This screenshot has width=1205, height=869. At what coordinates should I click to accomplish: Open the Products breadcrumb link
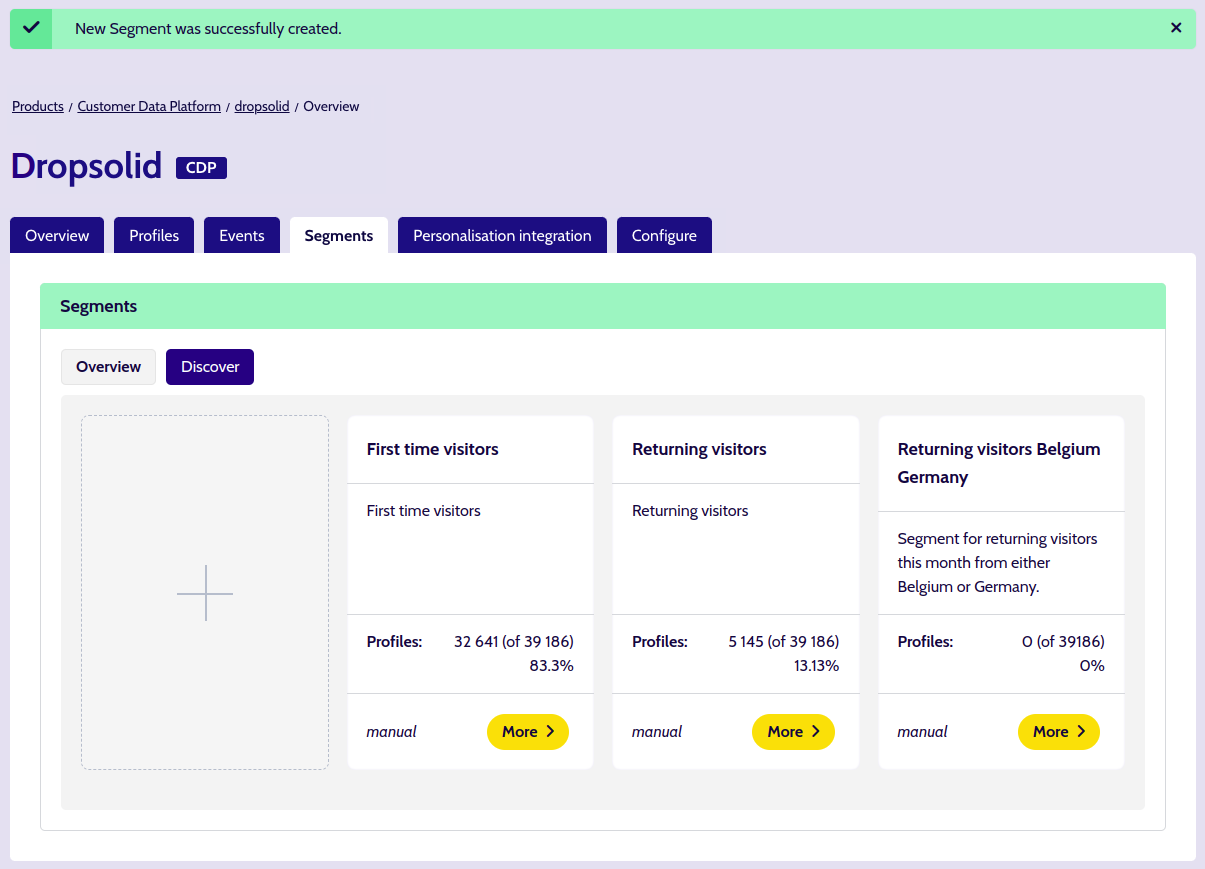point(38,106)
